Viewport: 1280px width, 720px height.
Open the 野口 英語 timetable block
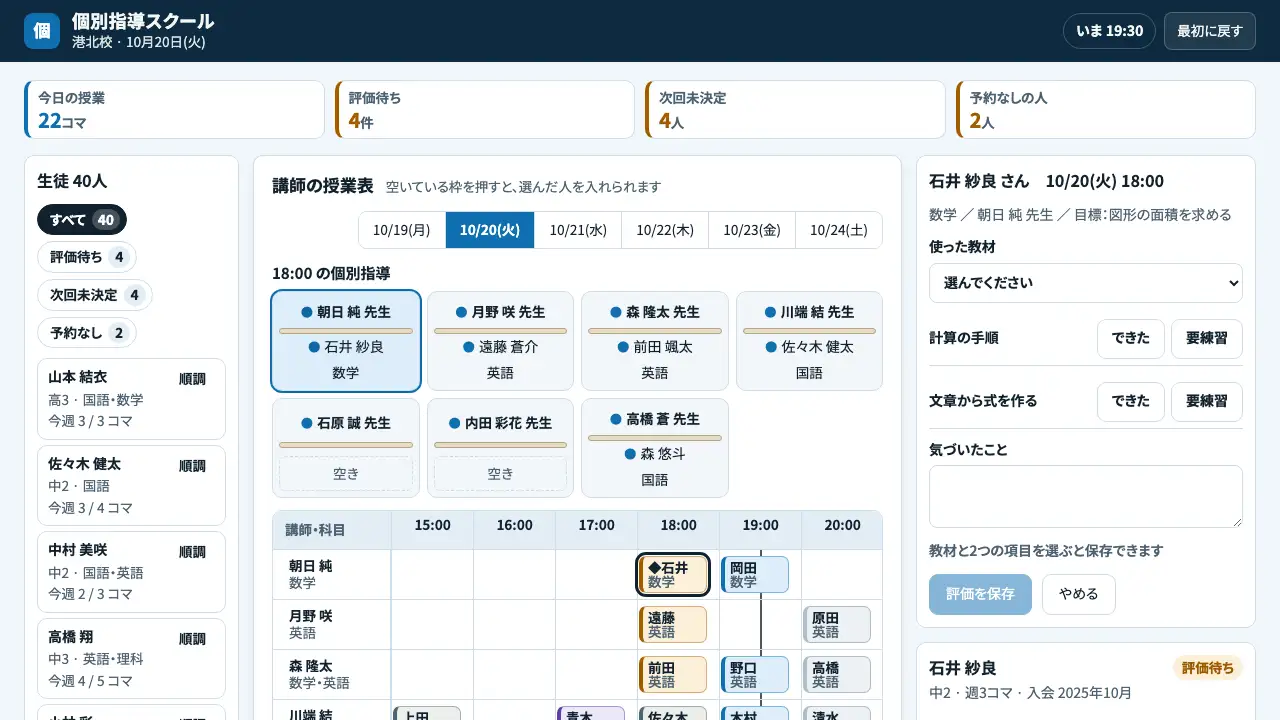click(x=755, y=675)
